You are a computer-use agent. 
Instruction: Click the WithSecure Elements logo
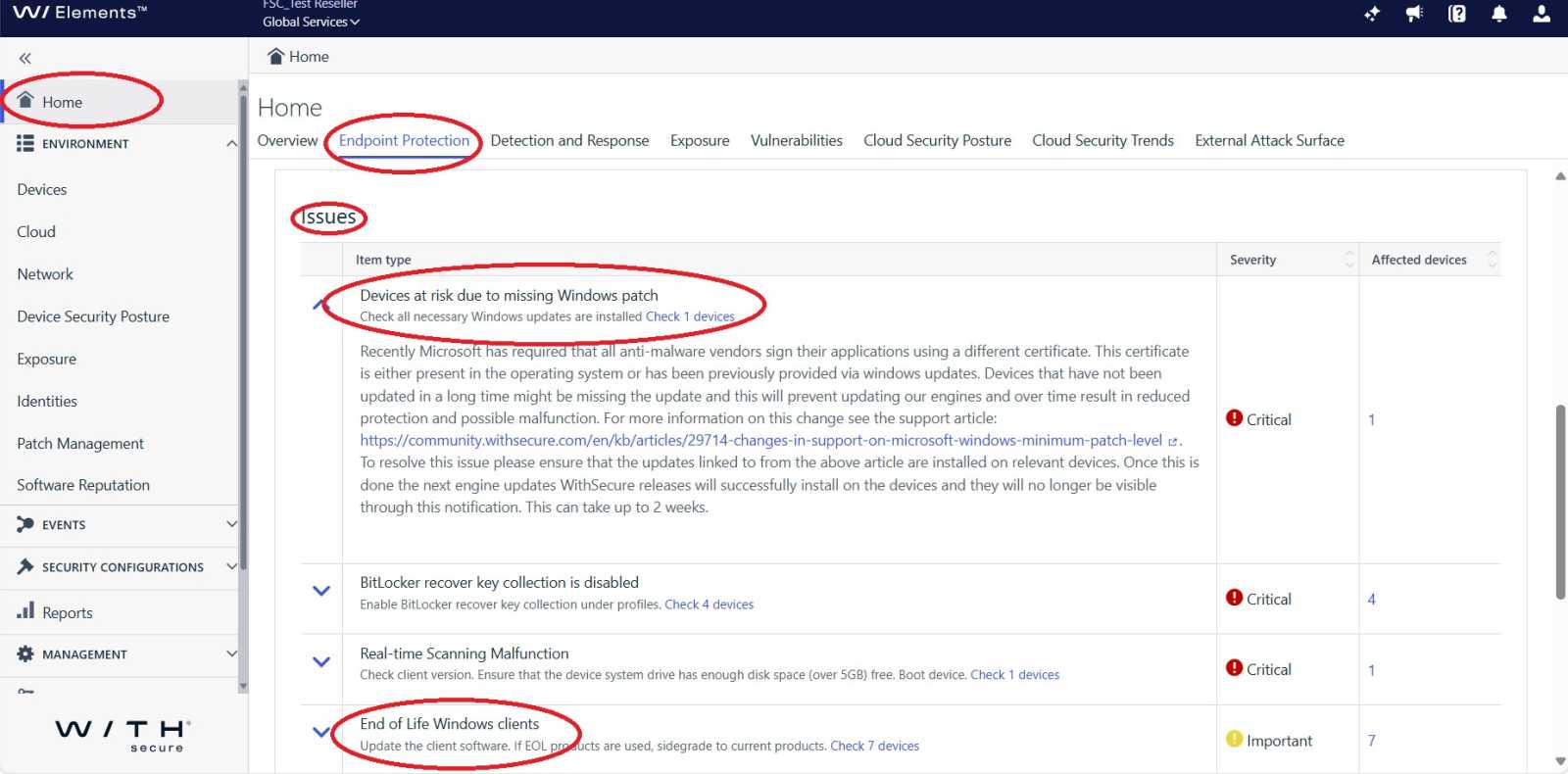click(x=80, y=13)
